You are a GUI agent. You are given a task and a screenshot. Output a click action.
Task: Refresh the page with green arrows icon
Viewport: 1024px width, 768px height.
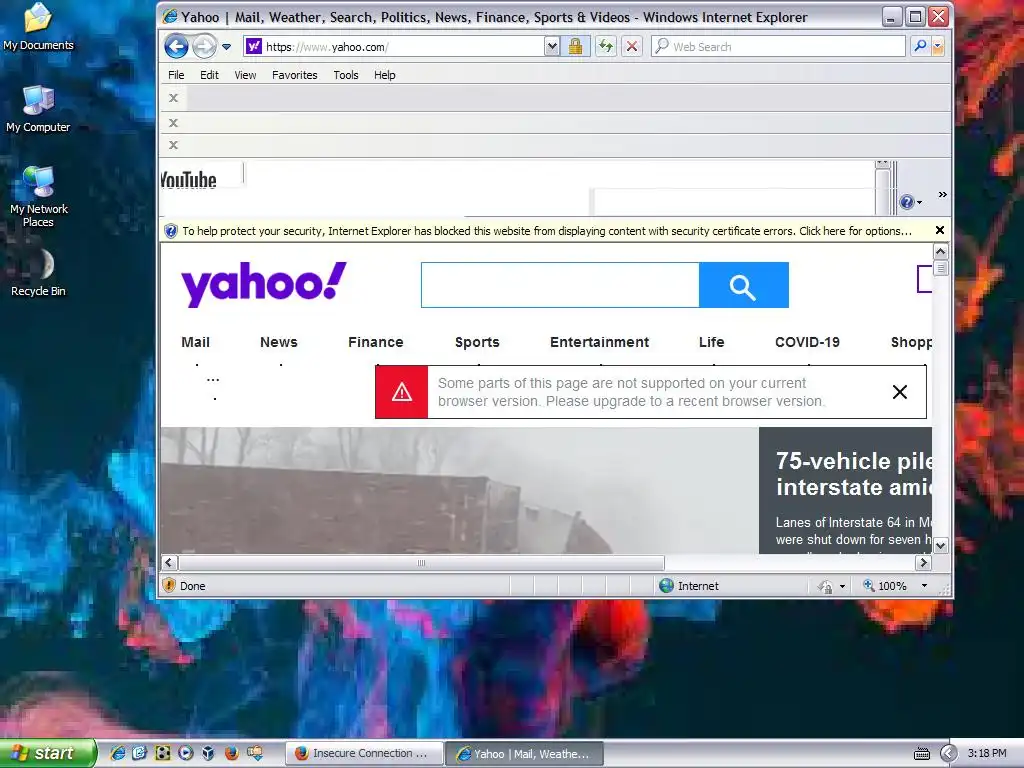606,46
